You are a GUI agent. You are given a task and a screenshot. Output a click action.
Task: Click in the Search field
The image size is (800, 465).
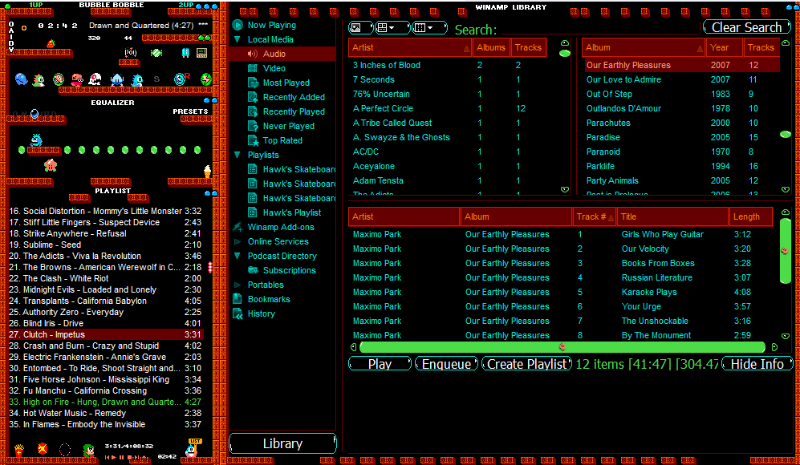(598, 30)
